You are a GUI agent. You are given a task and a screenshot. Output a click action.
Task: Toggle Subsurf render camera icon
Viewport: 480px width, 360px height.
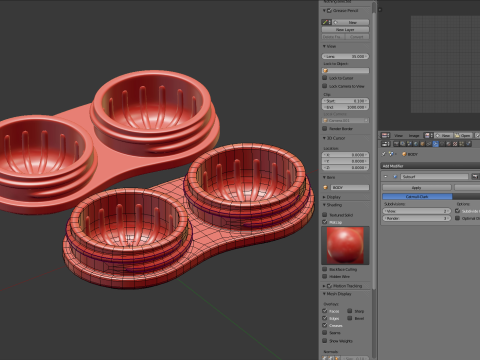pos(475,176)
